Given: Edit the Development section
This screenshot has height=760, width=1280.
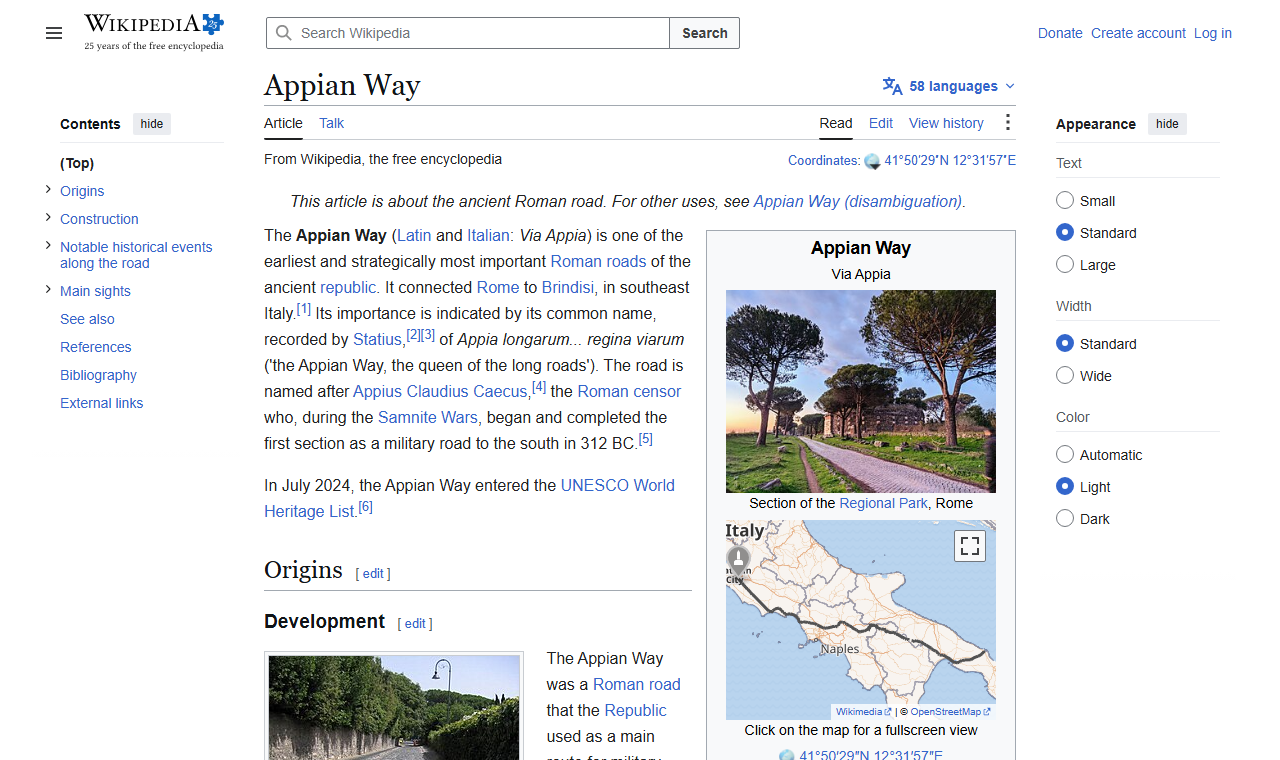Looking at the screenshot, I should pos(415,623).
